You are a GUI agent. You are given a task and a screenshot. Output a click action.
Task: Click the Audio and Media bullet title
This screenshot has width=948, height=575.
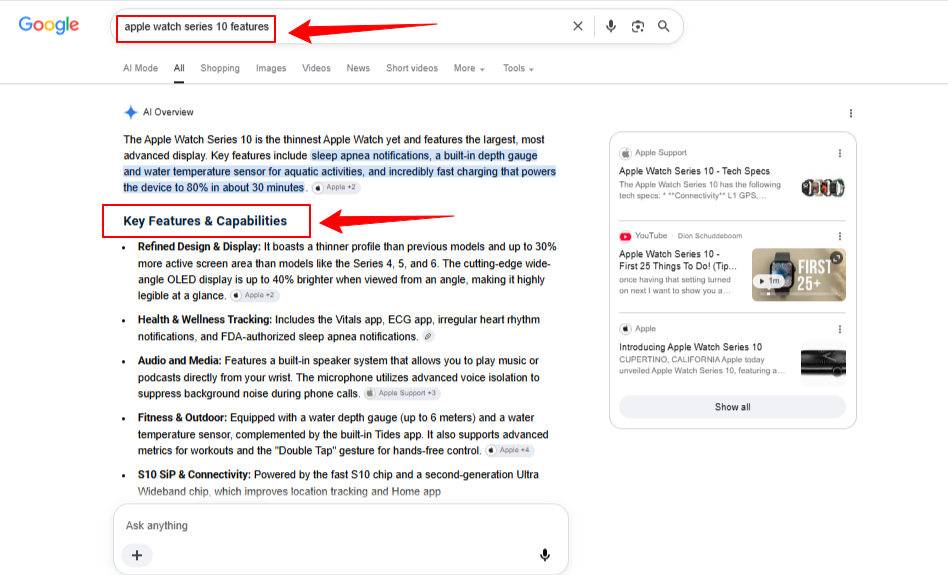180,360
